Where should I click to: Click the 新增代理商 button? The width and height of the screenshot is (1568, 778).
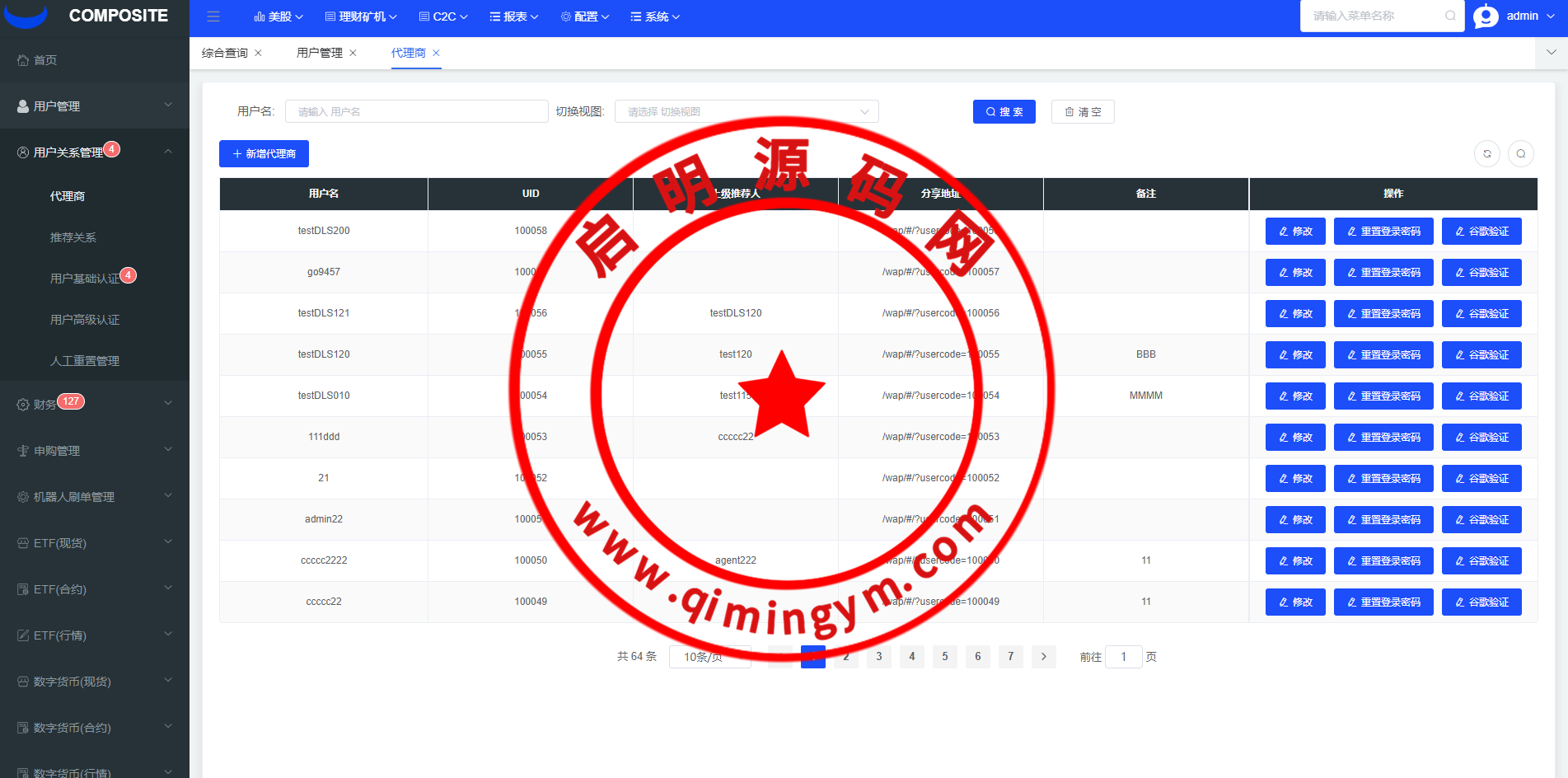[x=264, y=154]
